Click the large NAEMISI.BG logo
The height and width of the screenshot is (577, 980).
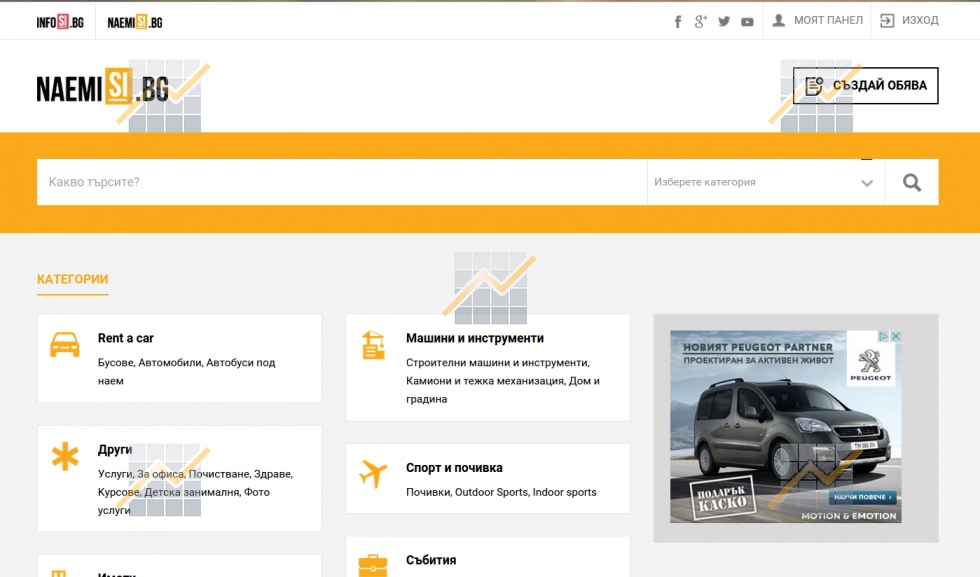tap(103, 87)
